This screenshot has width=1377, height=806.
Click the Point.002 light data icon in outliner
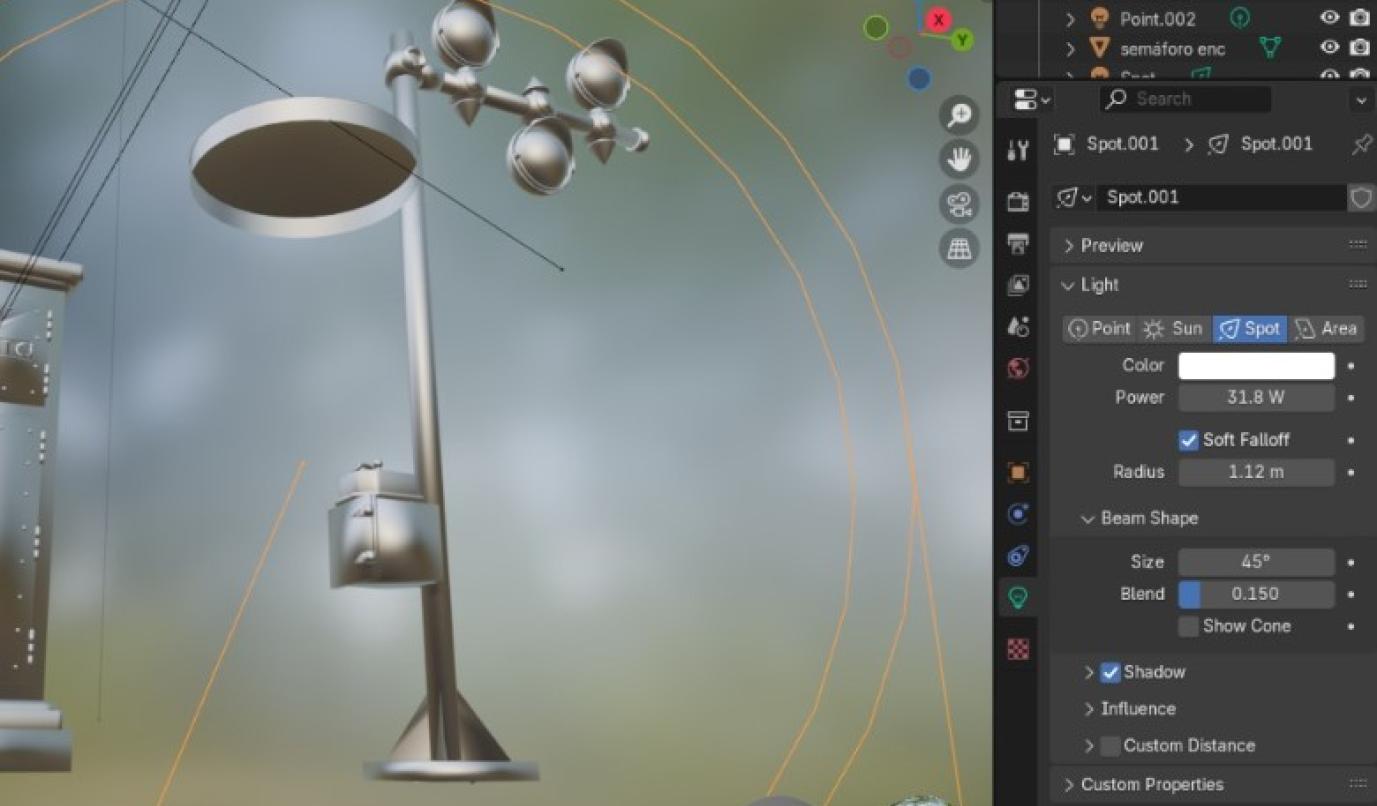(x=1240, y=17)
